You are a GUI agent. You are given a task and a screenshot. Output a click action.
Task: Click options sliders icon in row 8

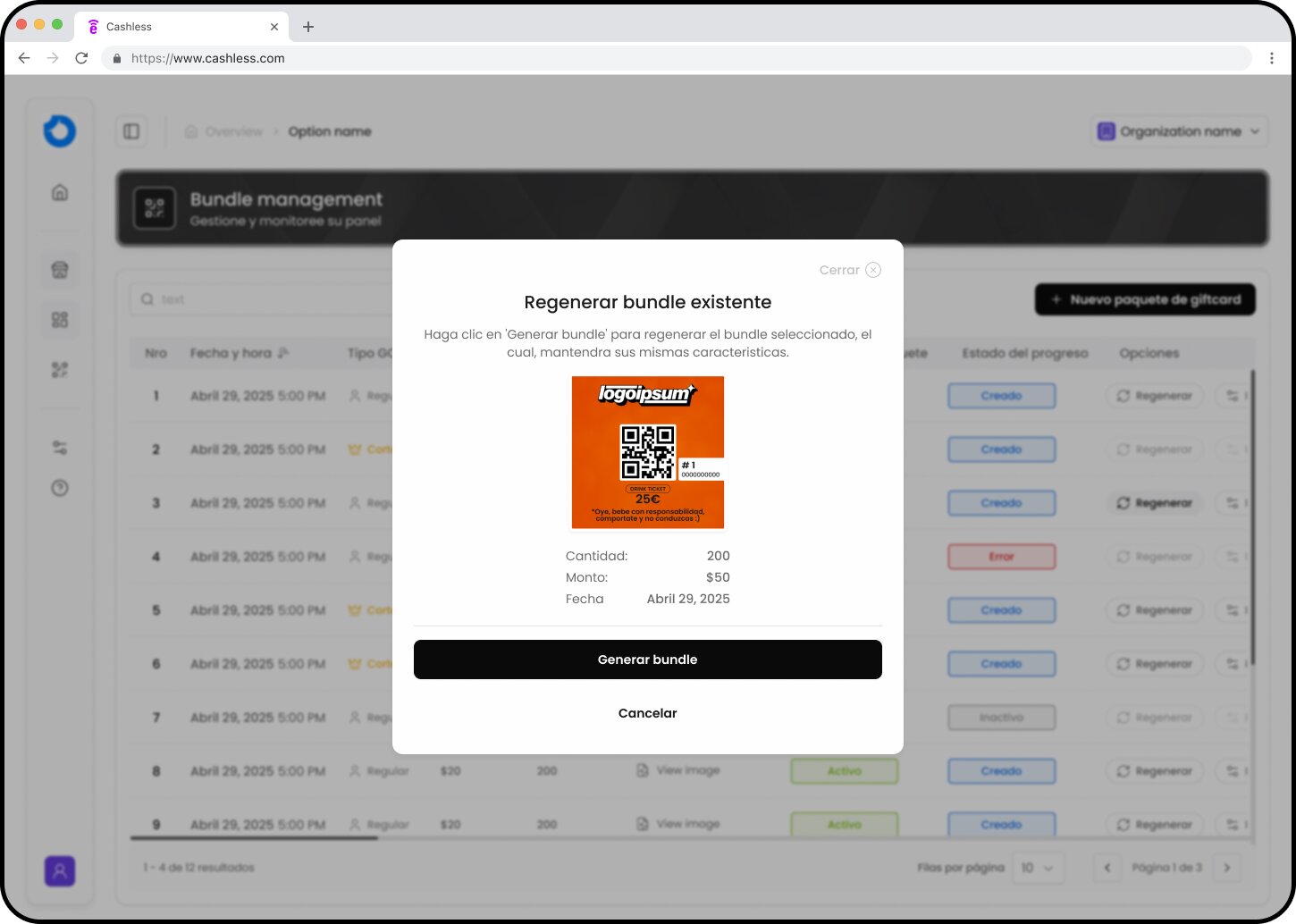coord(1233,771)
